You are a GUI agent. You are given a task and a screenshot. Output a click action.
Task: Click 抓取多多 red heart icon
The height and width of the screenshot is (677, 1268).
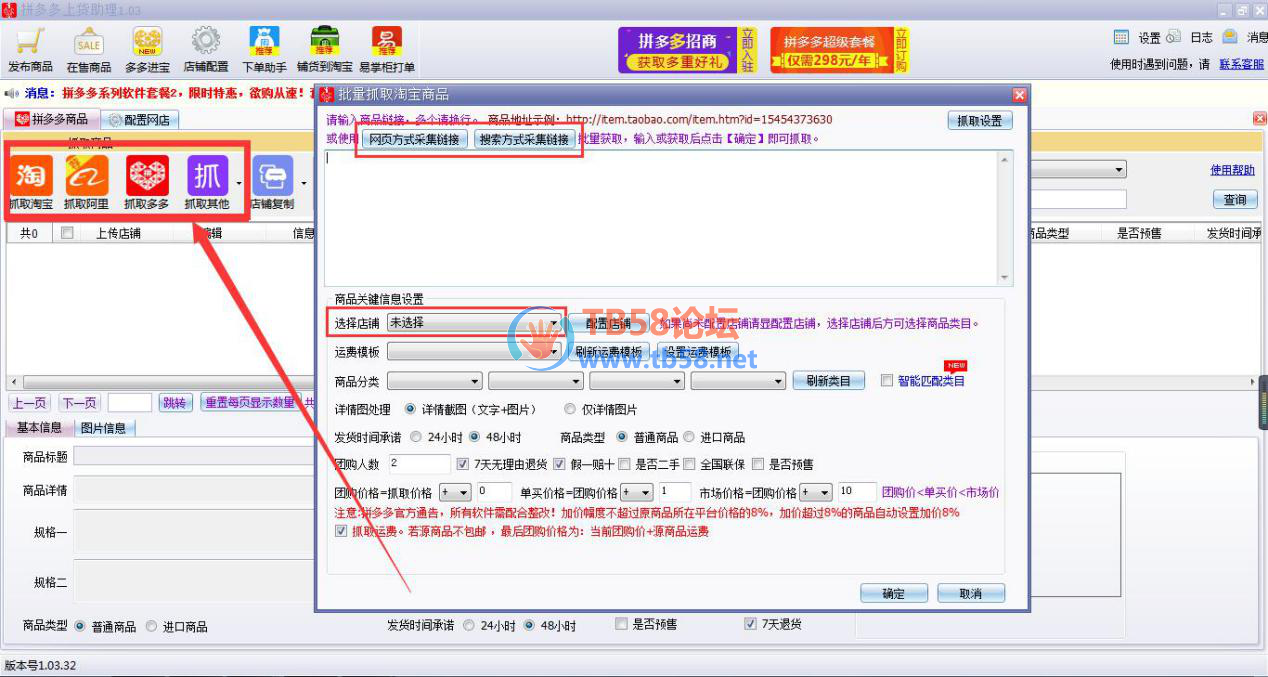(x=147, y=183)
